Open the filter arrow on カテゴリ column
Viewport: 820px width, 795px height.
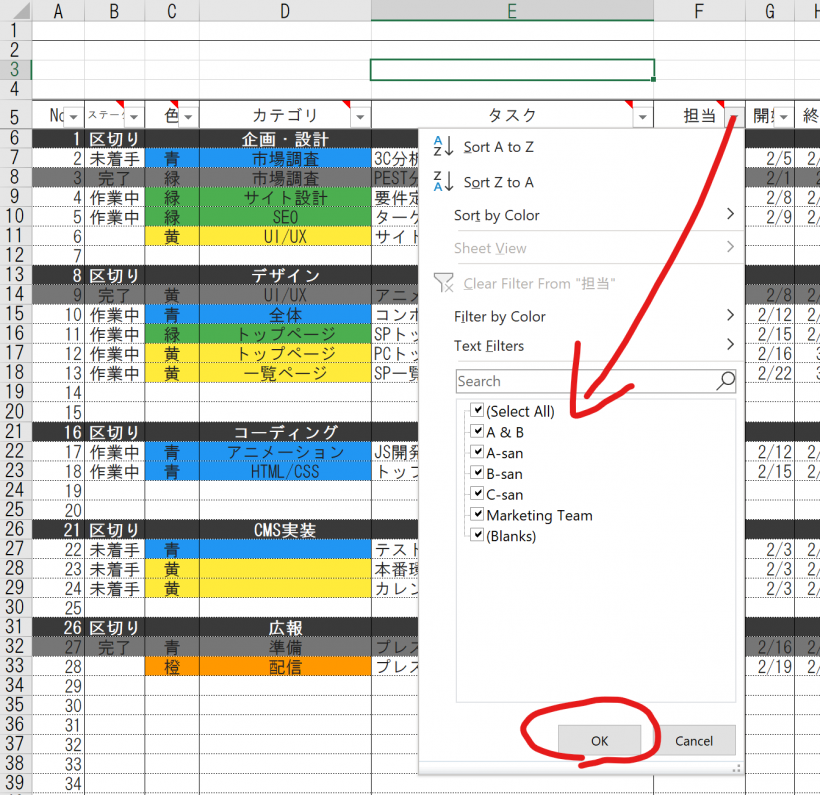[x=359, y=116]
